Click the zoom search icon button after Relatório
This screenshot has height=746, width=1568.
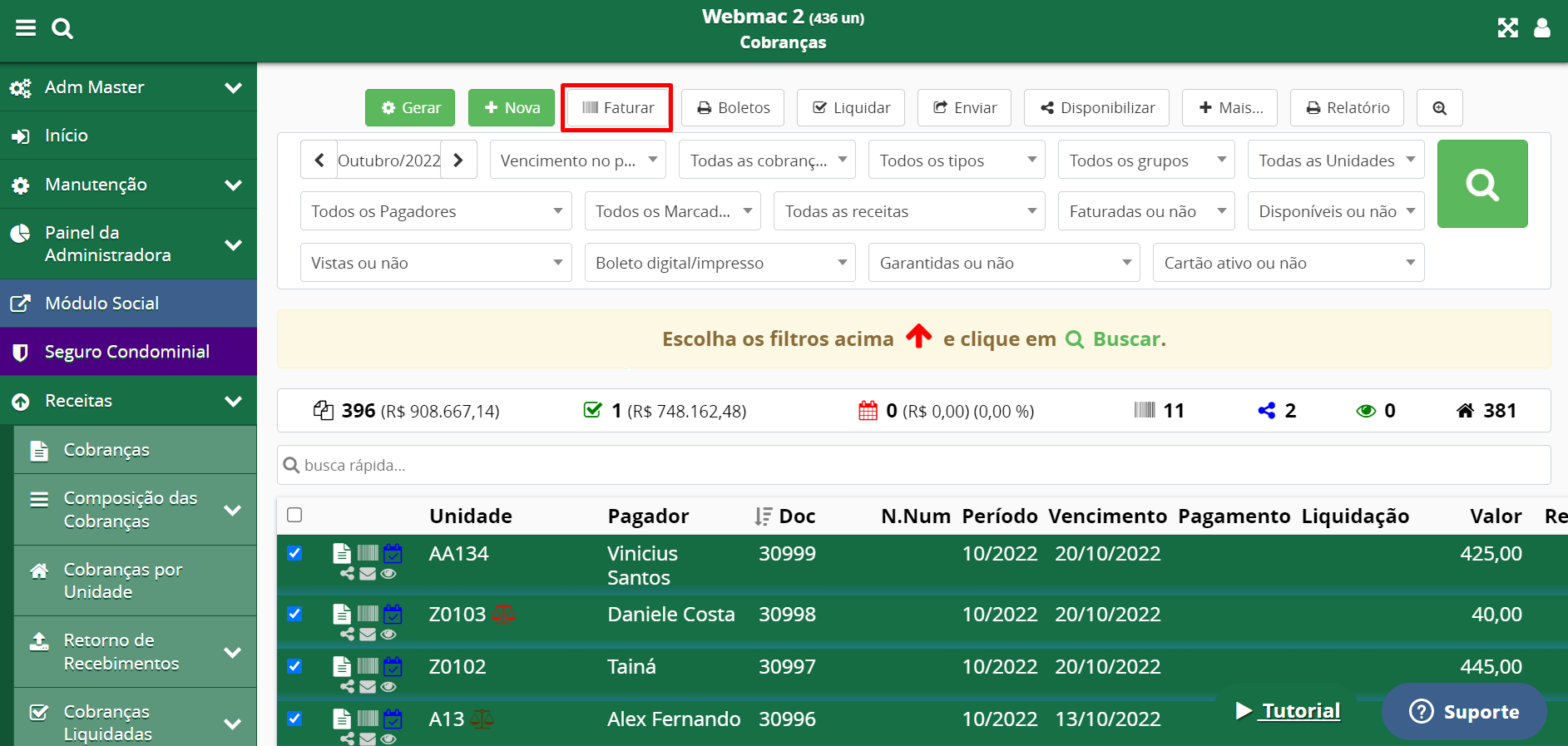[1440, 107]
